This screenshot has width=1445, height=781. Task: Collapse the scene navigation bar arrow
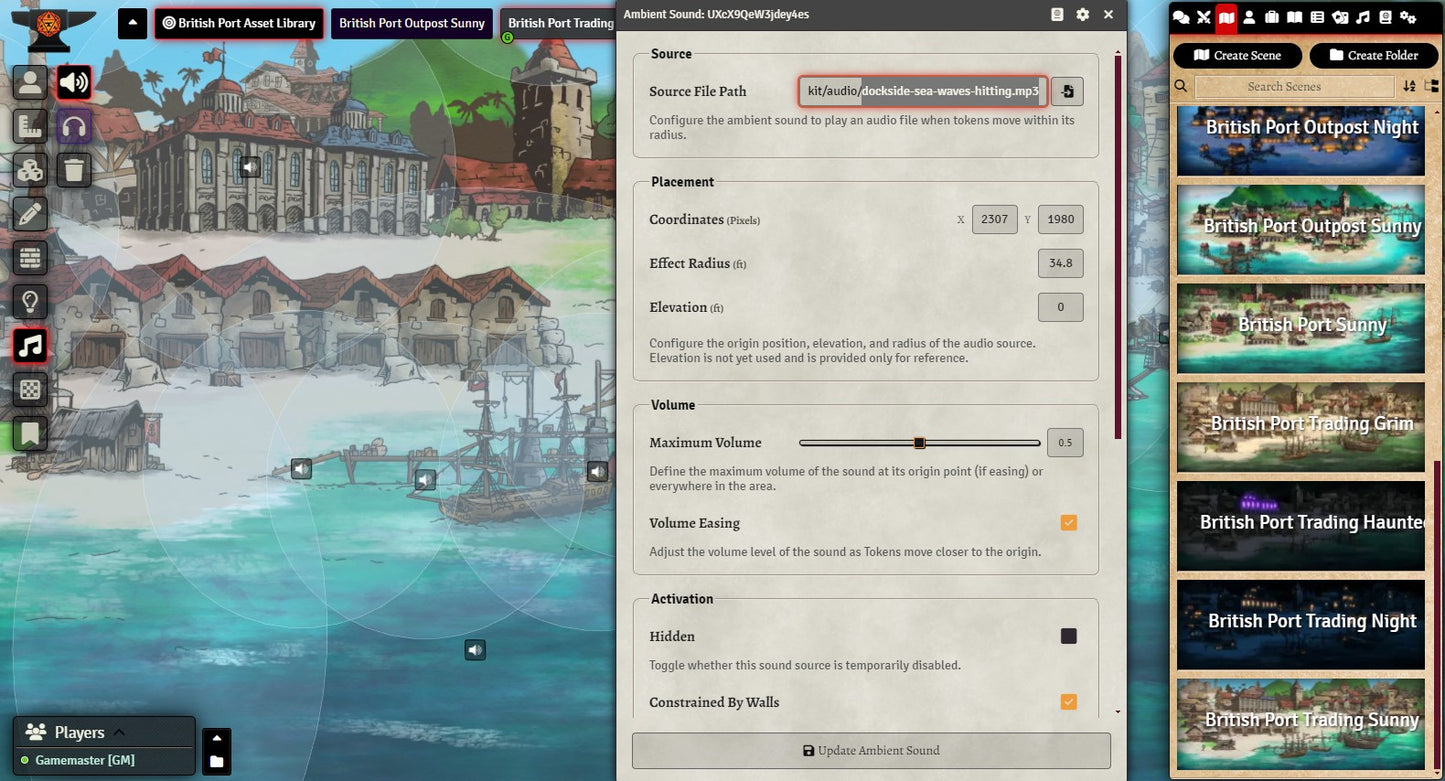[132, 23]
